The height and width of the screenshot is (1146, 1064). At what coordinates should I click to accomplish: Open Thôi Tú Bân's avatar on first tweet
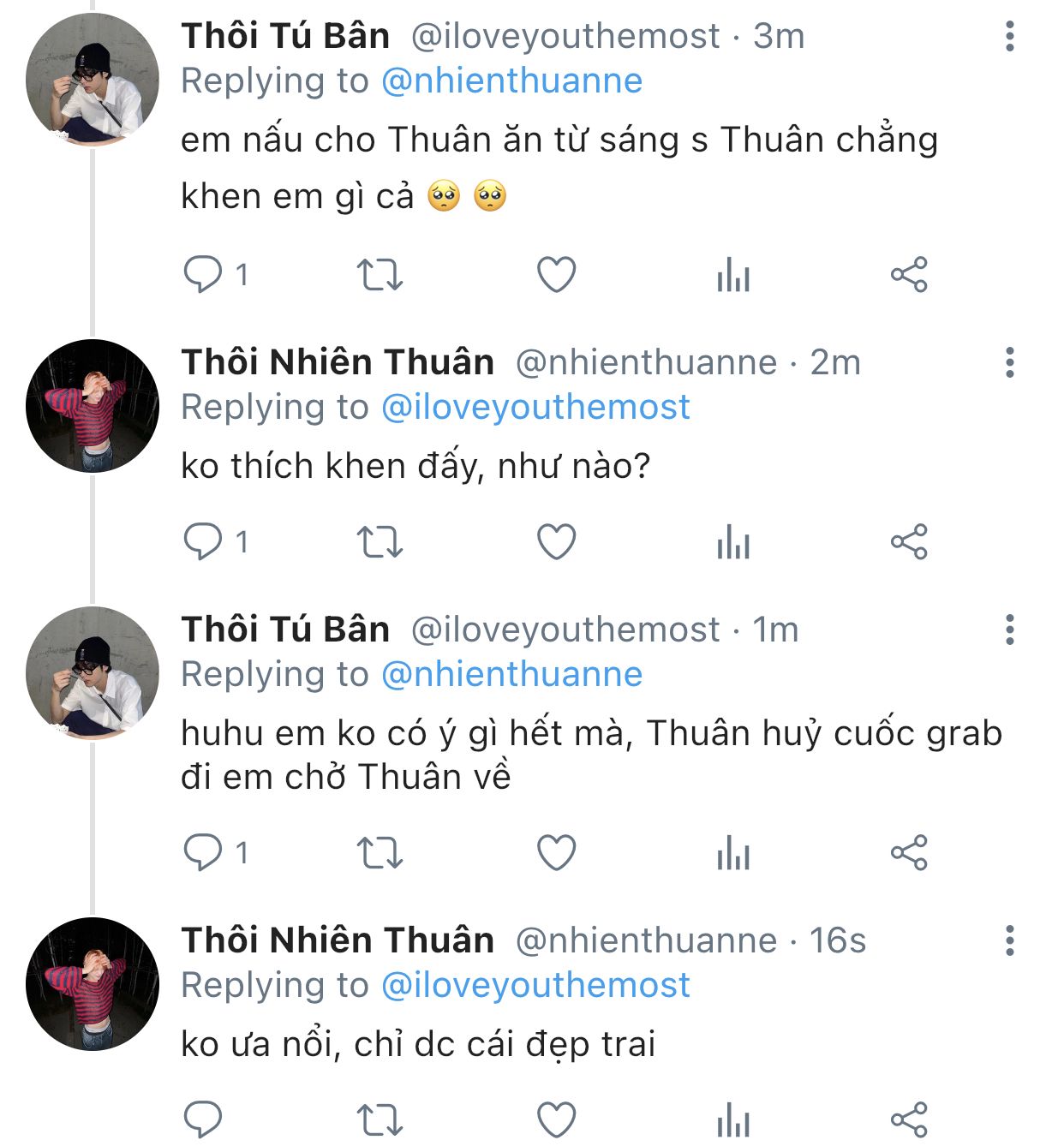click(93, 80)
